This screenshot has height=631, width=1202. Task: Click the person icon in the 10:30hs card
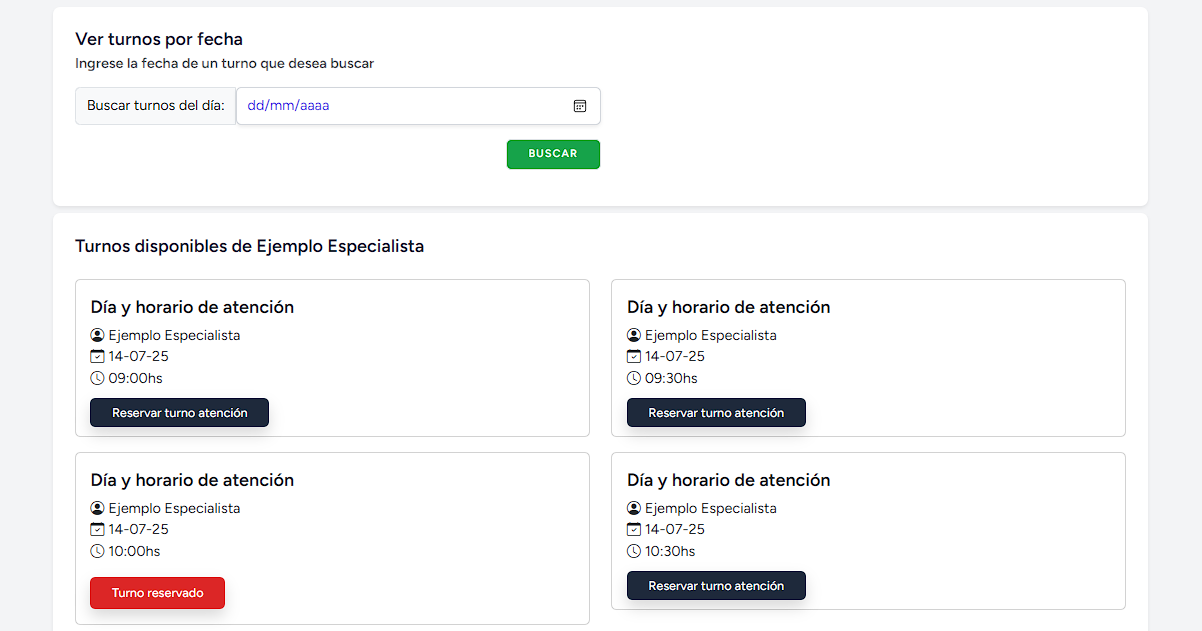[634, 509]
